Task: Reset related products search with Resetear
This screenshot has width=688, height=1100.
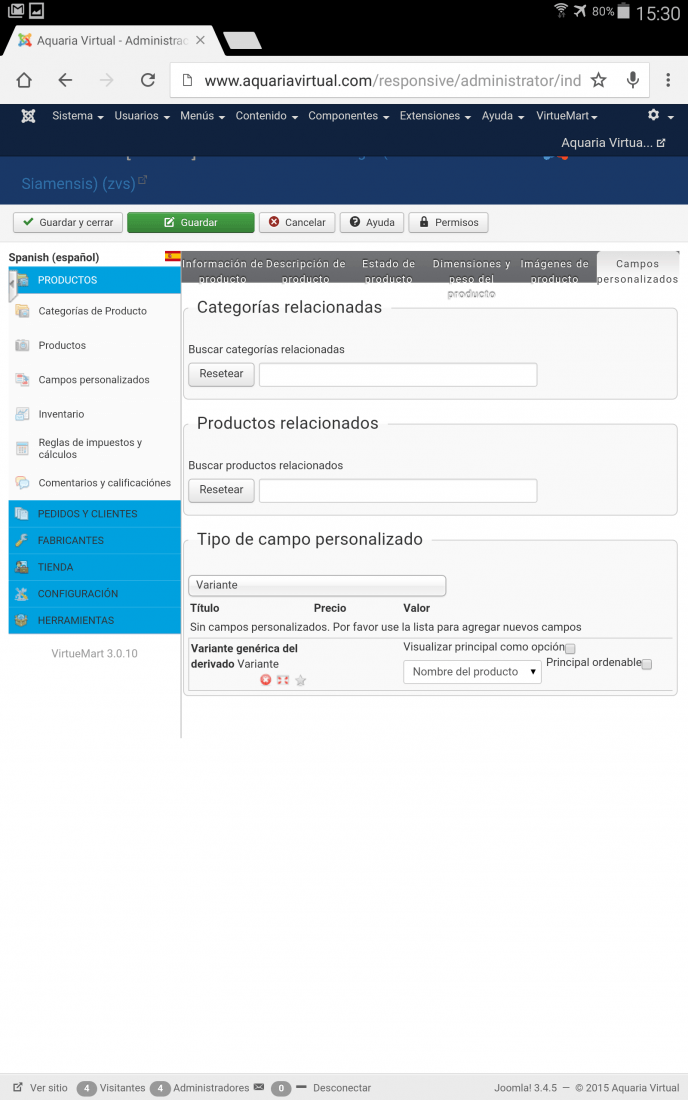Action: (x=221, y=490)
